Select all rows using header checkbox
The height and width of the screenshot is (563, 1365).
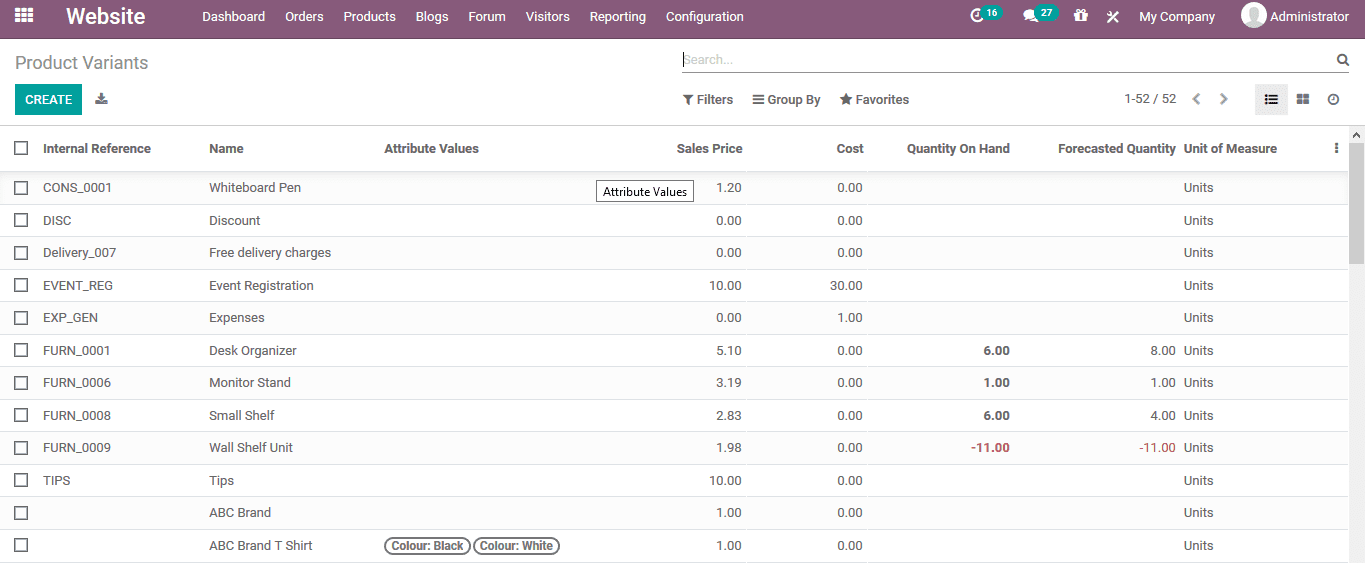coord(21,148)
